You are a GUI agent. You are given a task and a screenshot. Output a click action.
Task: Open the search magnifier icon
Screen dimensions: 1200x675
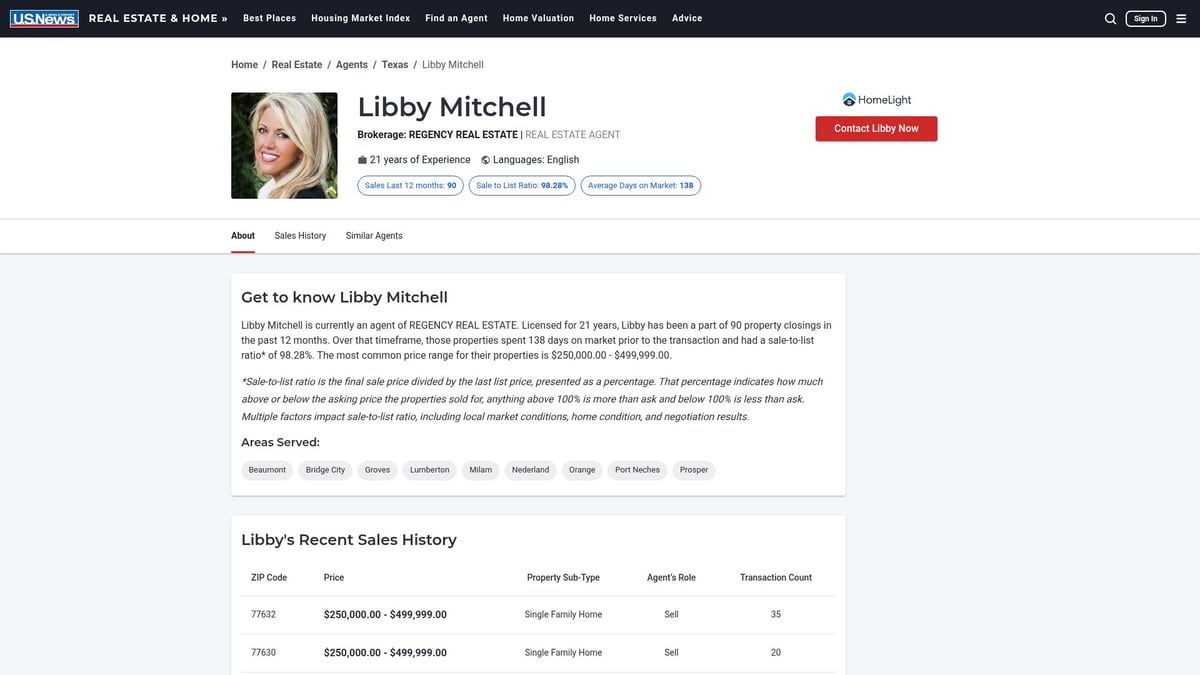pyautogui.click(x=1110, y=18)
